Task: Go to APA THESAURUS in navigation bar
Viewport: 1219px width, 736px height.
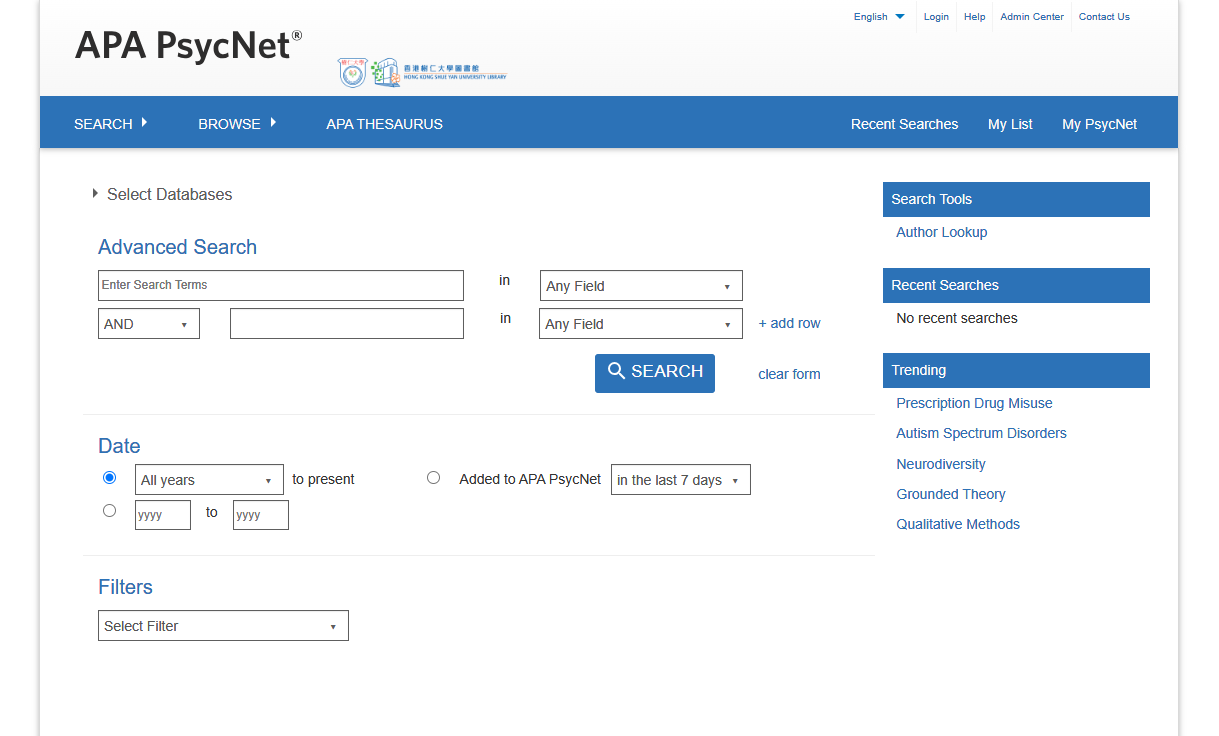Action: 384,124
